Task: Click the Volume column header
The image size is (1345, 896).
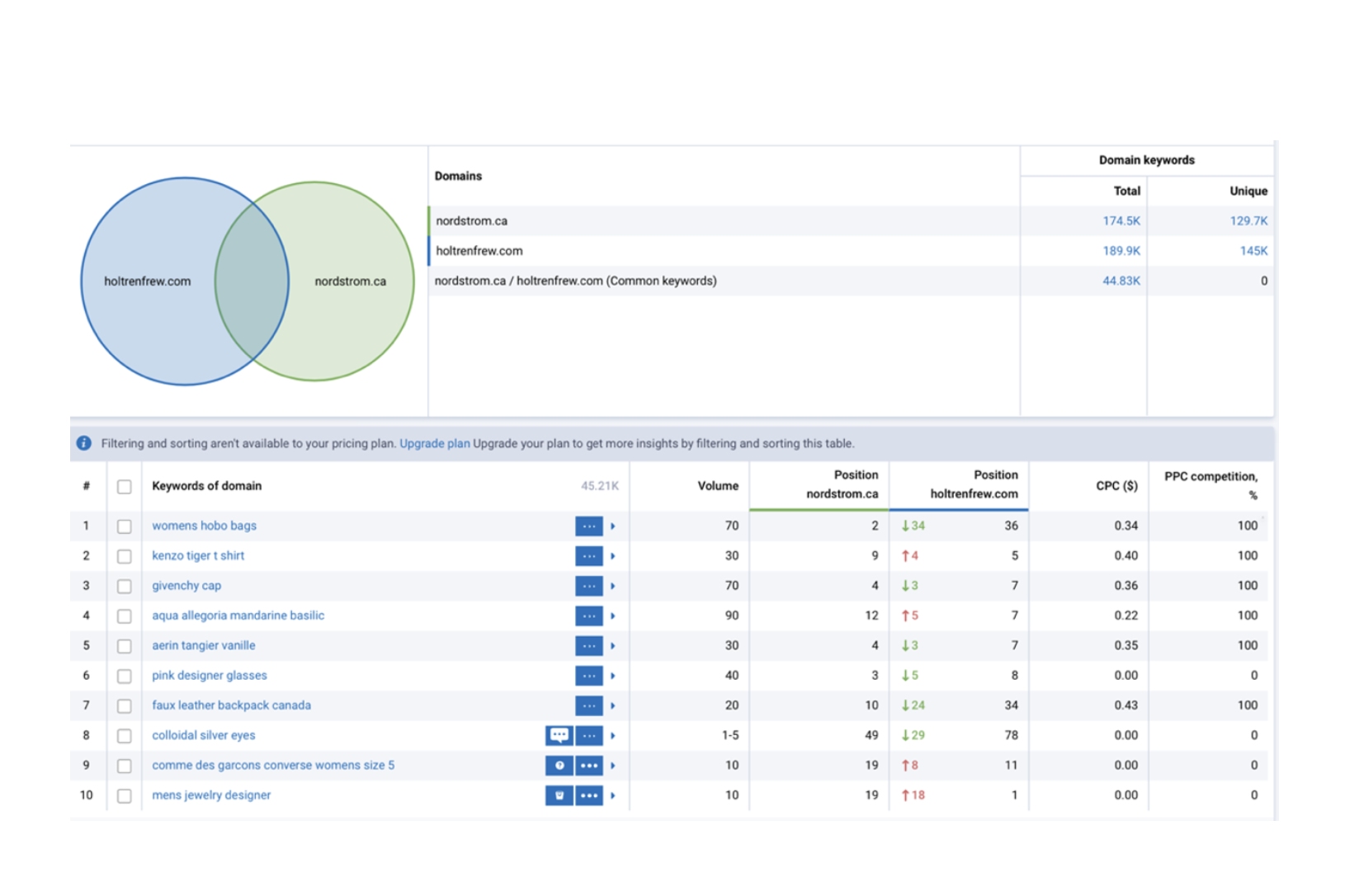Action: point(718,486)
